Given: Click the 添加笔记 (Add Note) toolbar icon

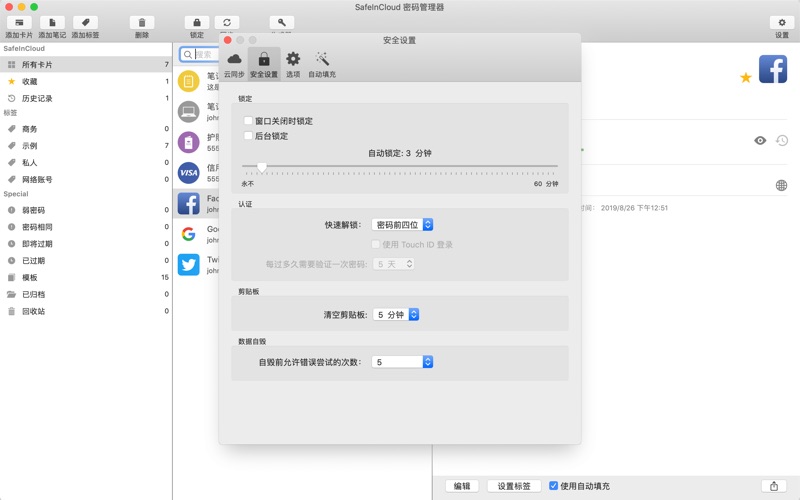Looking at the screenshot, I should [x=53, y=22].
